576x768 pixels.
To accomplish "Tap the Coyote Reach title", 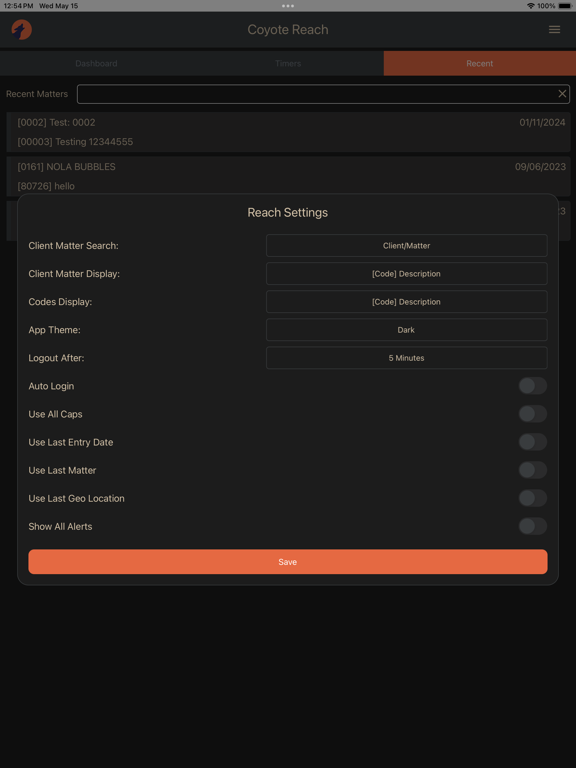I will click(x=288, y=30).
